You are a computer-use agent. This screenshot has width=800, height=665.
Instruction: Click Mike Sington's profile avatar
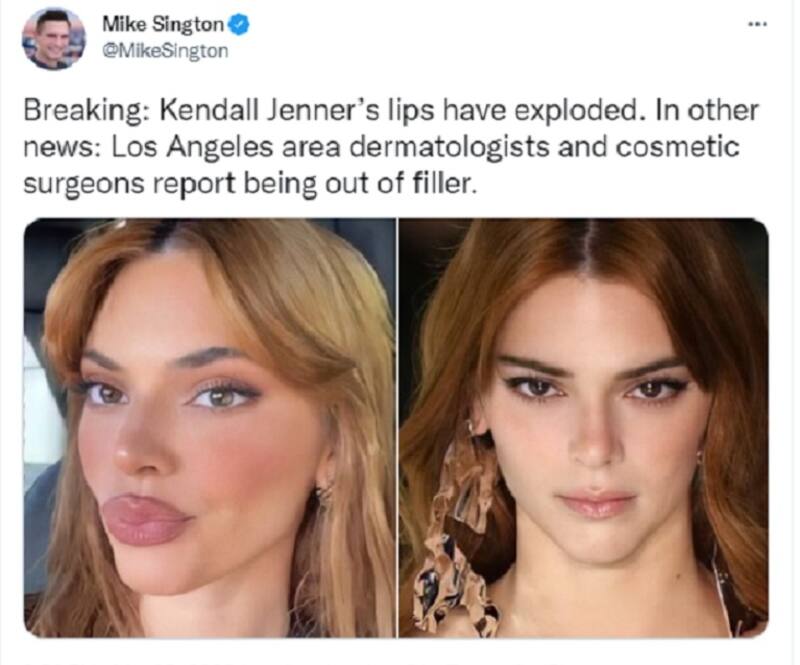pos(54,38)
